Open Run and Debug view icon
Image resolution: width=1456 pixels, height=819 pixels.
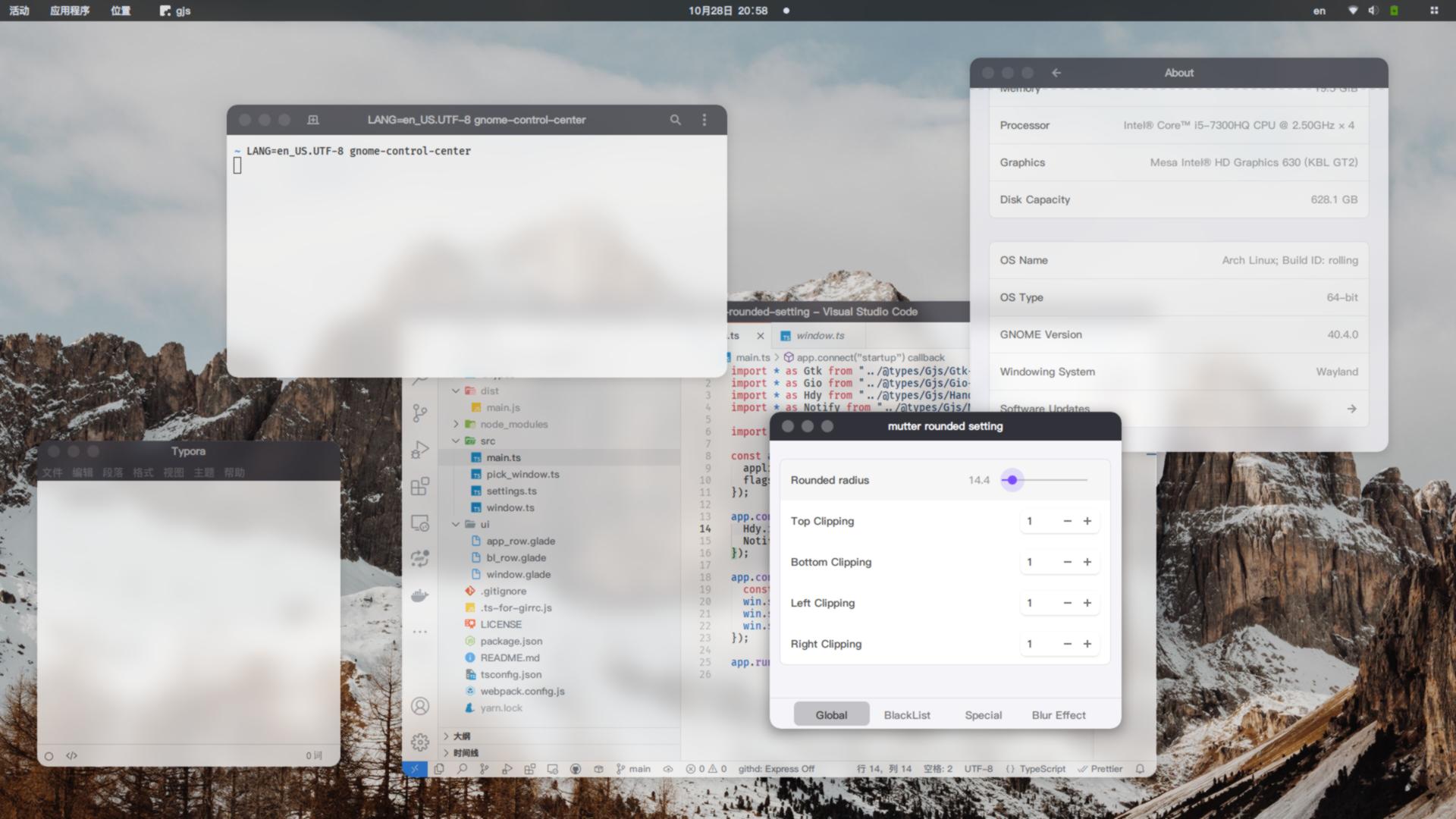pos(419,450)
